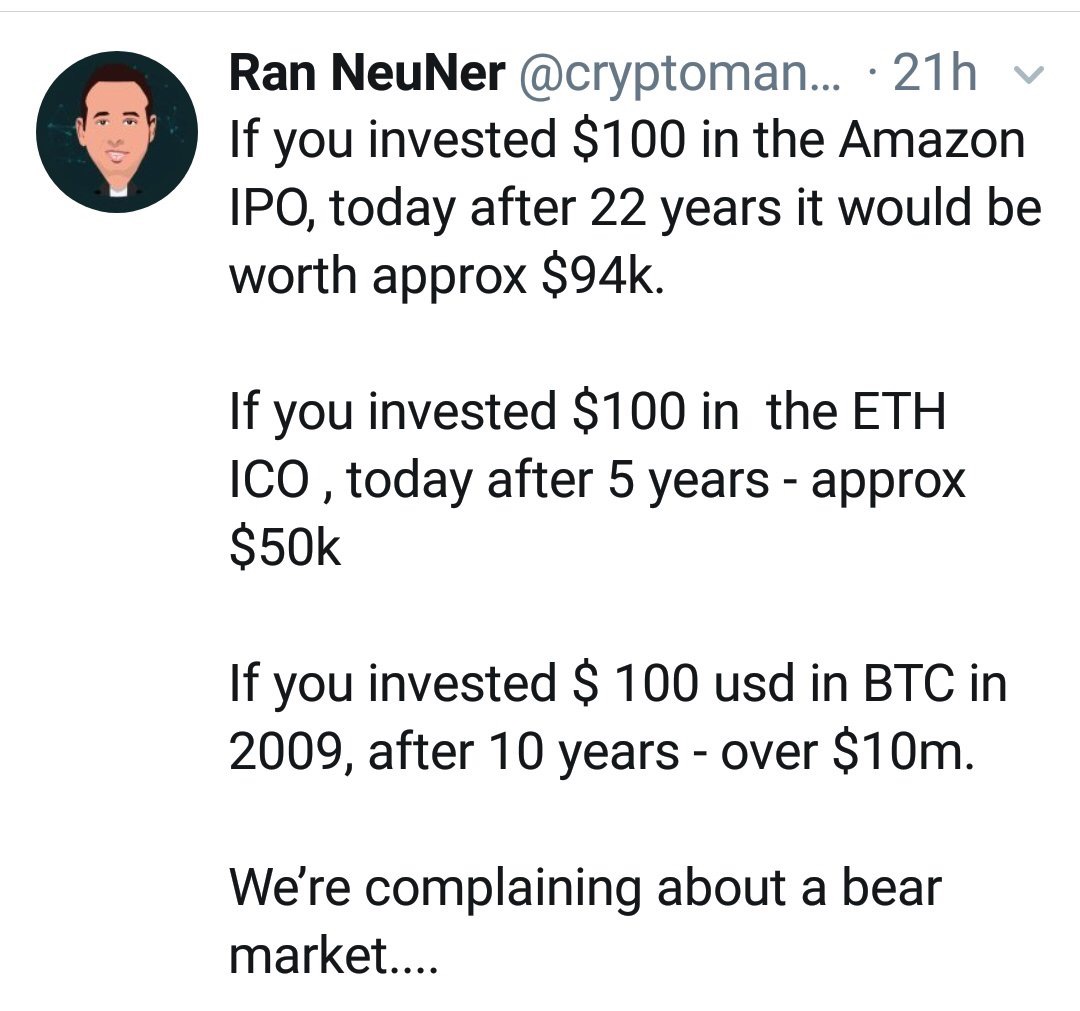Click the word ETH in tweet

point(900,411)
